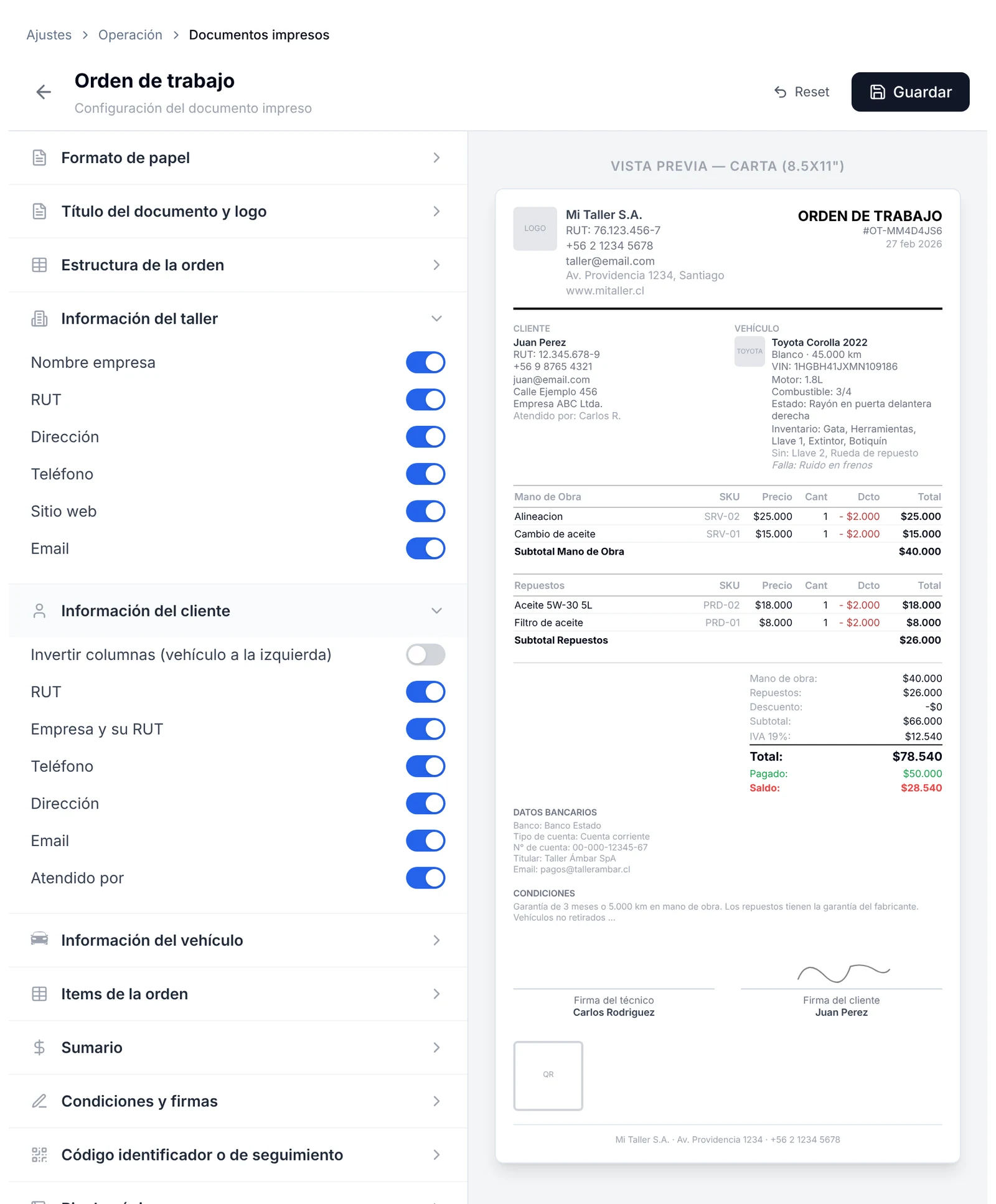996x1204 pixels.
Task: Click the Items de la orden grid icon
Action: pos(39,994)
